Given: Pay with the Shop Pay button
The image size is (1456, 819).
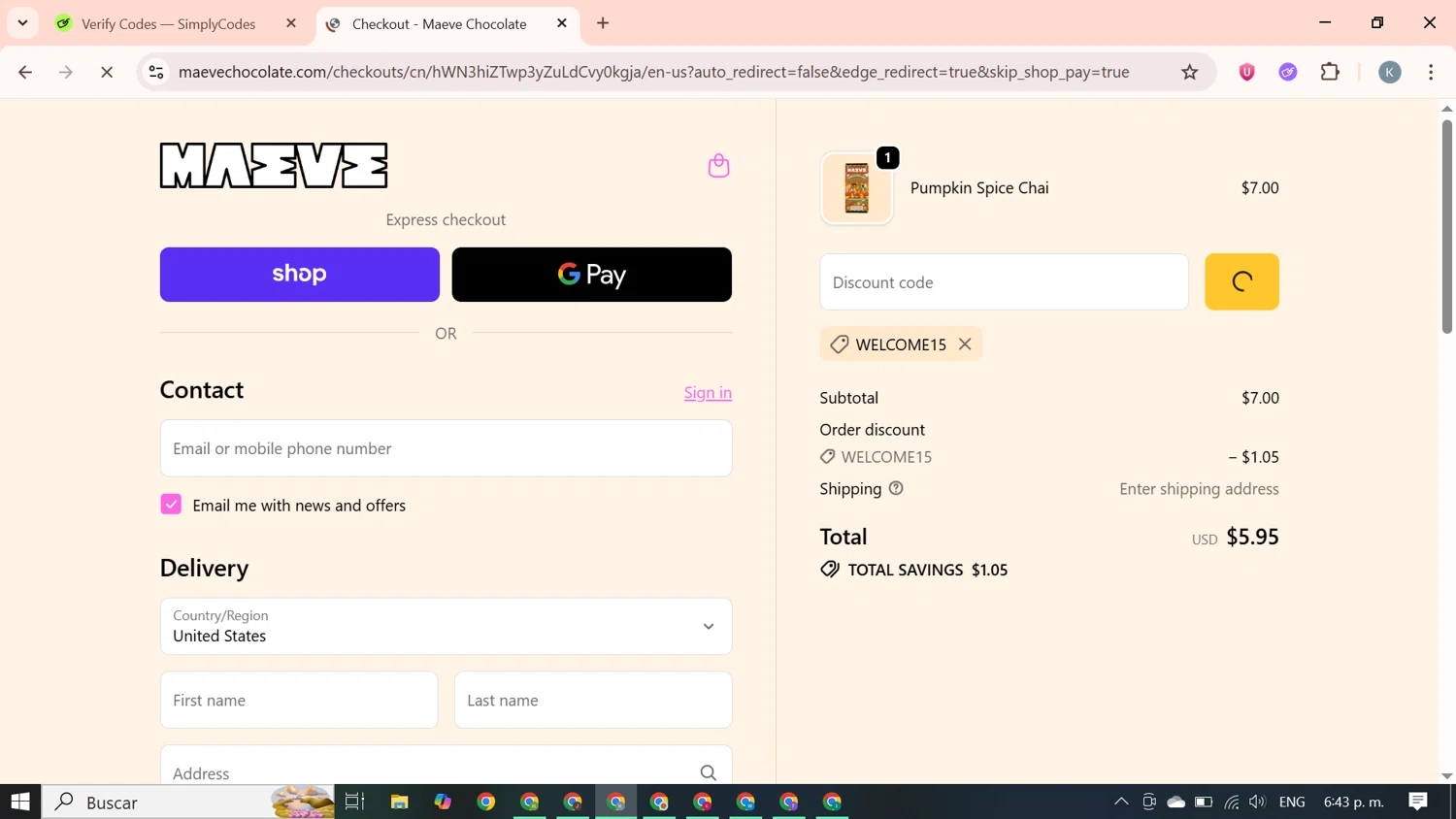Looking at the screenshot, I should tap(300, 275).
